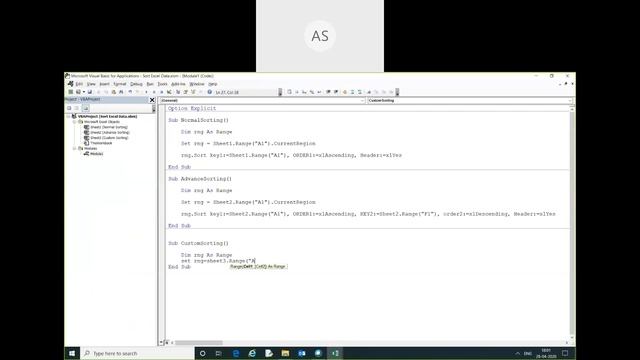The height and width of the screenshot is (360, 640).
Task: Save the workbook using the toolbar Save icon
Action: pyautogui.click(x=90, y=92)
